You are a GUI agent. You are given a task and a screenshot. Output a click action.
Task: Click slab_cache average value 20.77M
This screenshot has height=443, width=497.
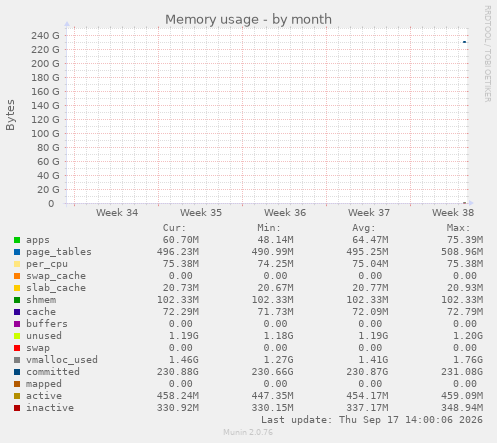coord(370,288)
